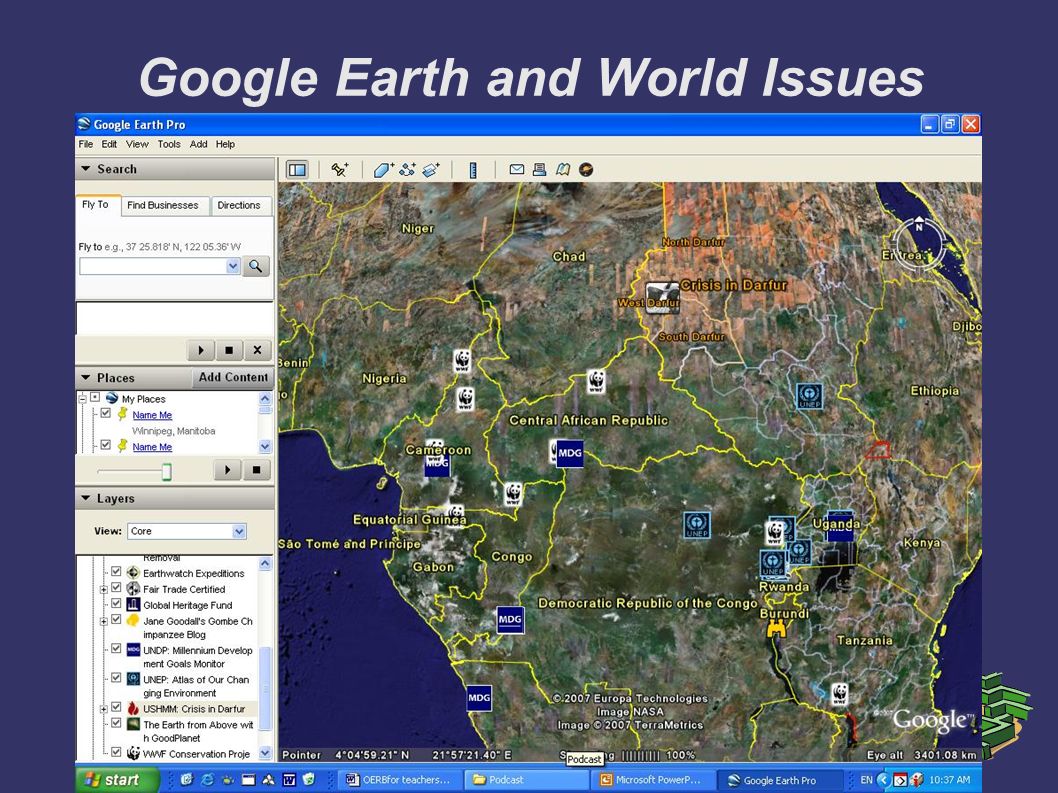The width and height of the screenshot is (1058, 793).
Task: Expand USHMM Crisis in Darfur layer
Action: (x=104, y=709)
